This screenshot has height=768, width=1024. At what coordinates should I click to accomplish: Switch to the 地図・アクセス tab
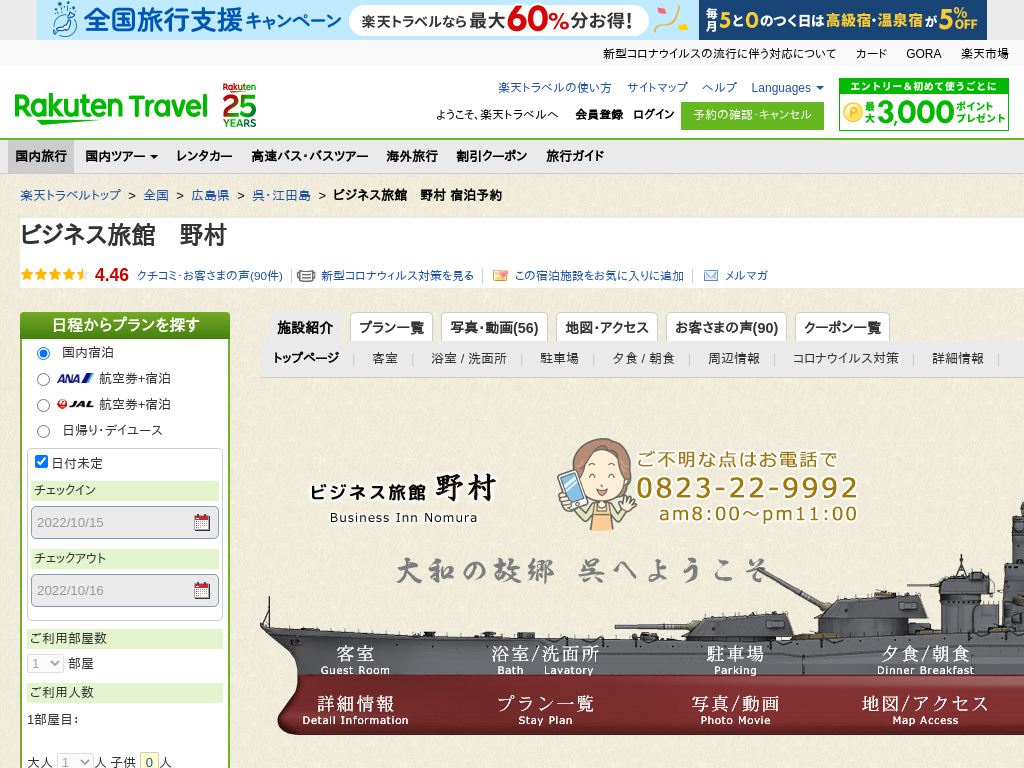pyautogui.click(x=607, y=327)
